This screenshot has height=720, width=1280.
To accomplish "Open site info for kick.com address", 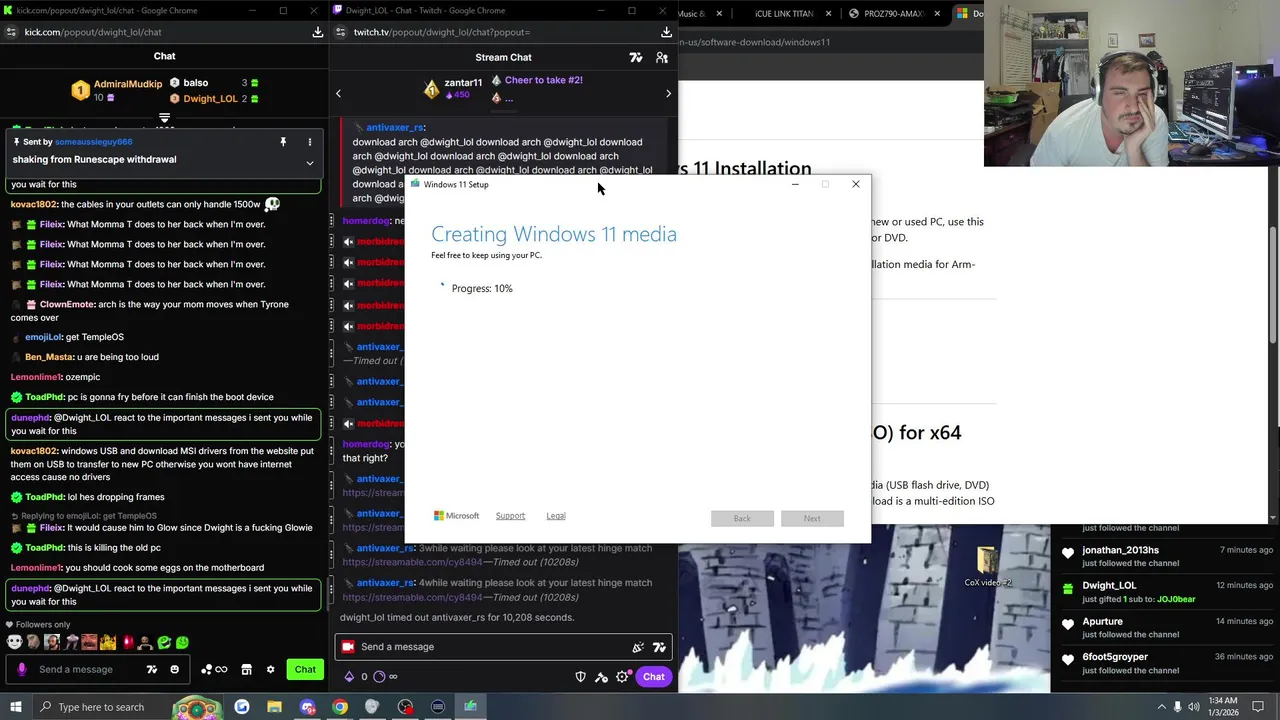I will point(11,32).
